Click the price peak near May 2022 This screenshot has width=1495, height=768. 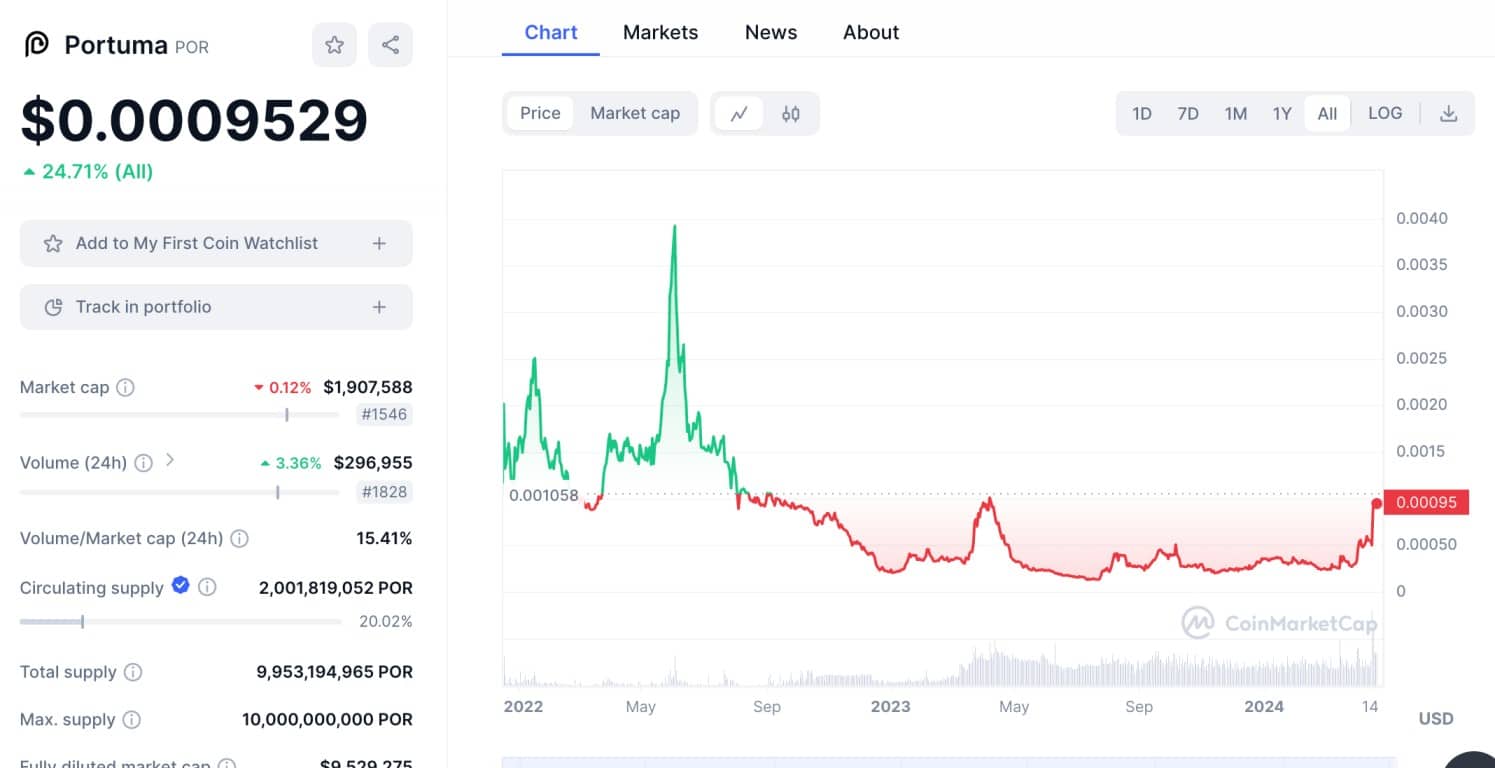point(675,227)
